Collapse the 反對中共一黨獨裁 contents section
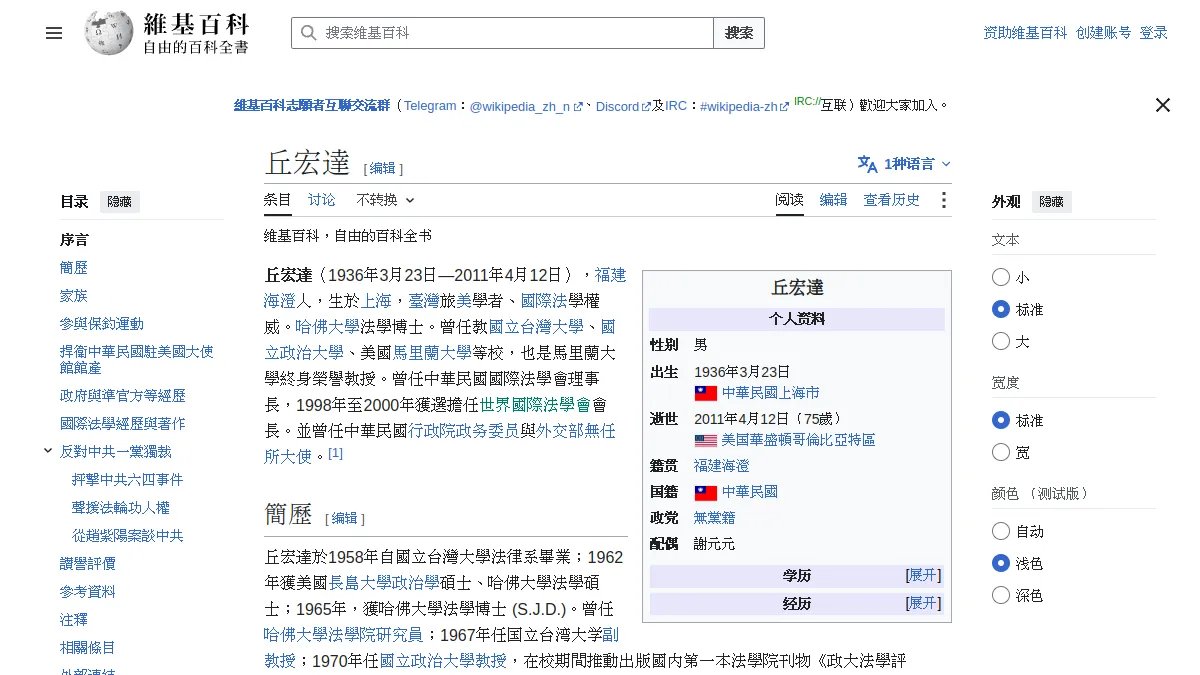 (x=48, y=451)
